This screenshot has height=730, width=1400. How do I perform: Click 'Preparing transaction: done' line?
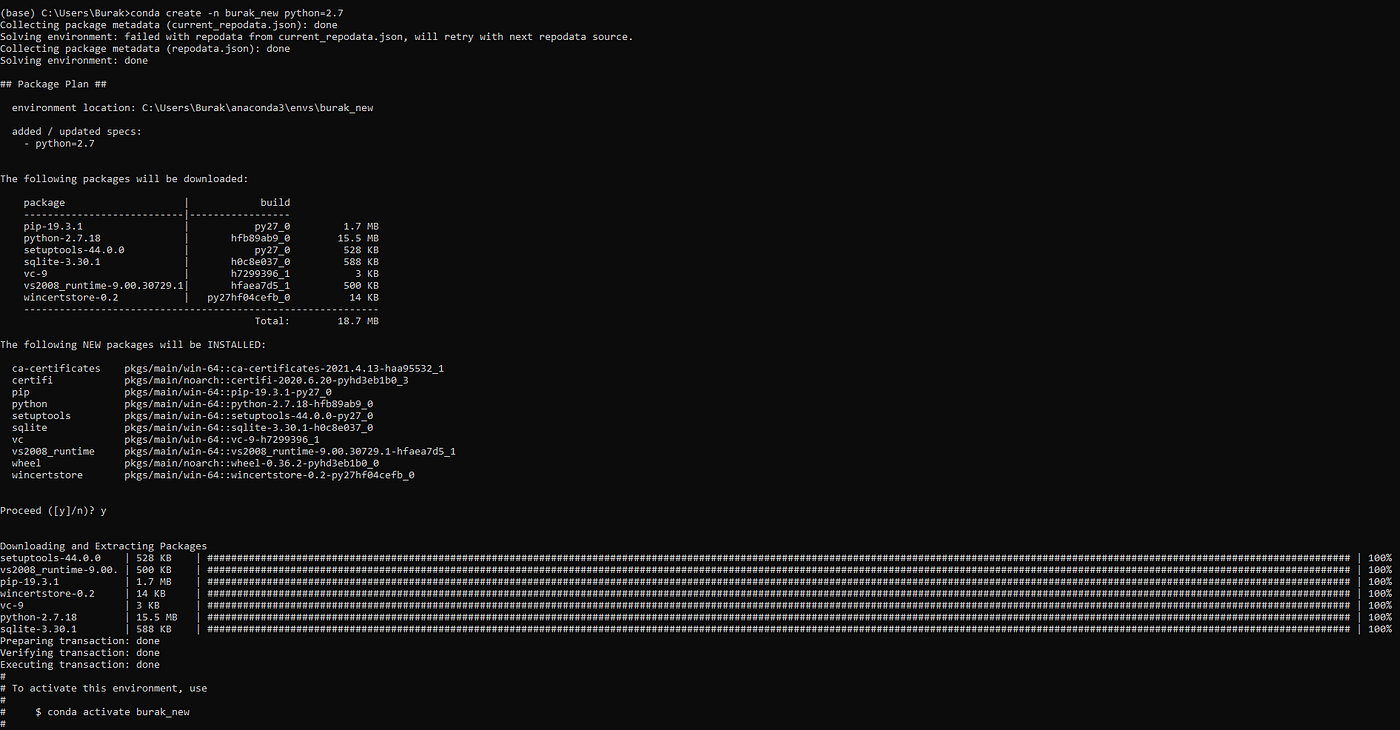click(80, 642)
